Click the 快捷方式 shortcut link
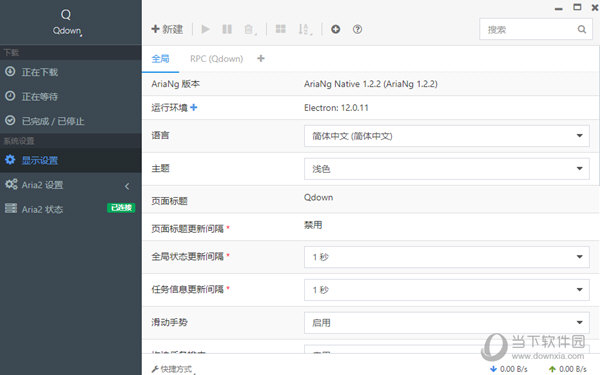The width and height of the screenshot is (600, 375). click(172, 369)
